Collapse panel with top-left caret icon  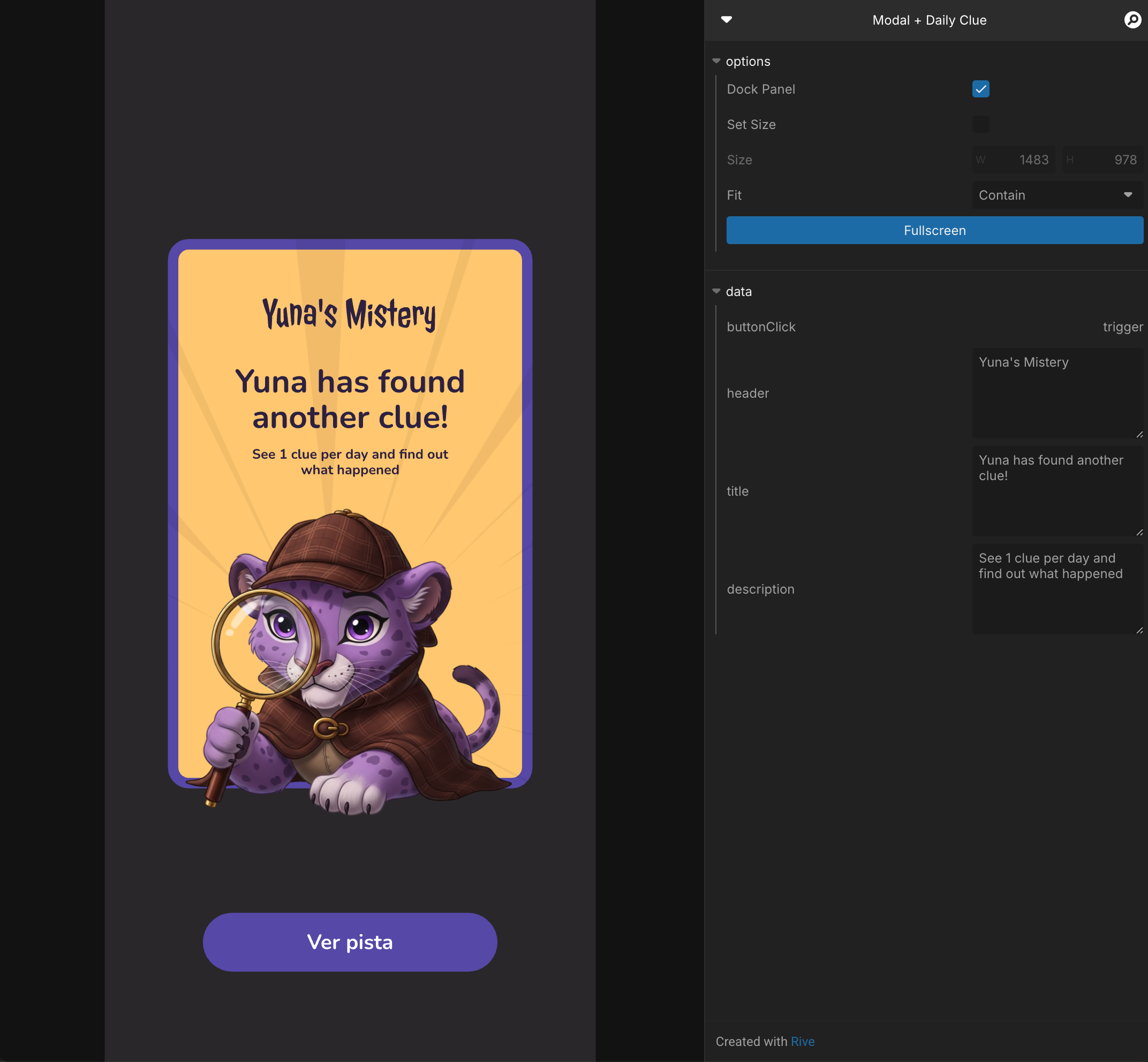coord(727,20)
